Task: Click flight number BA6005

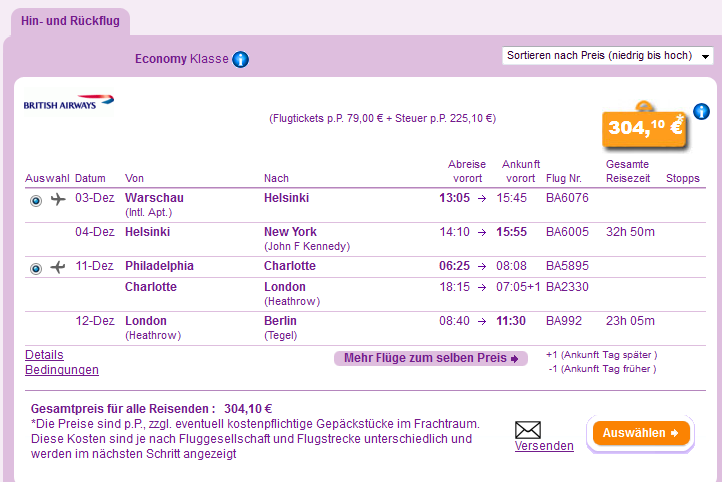Action: click(567, 232)
